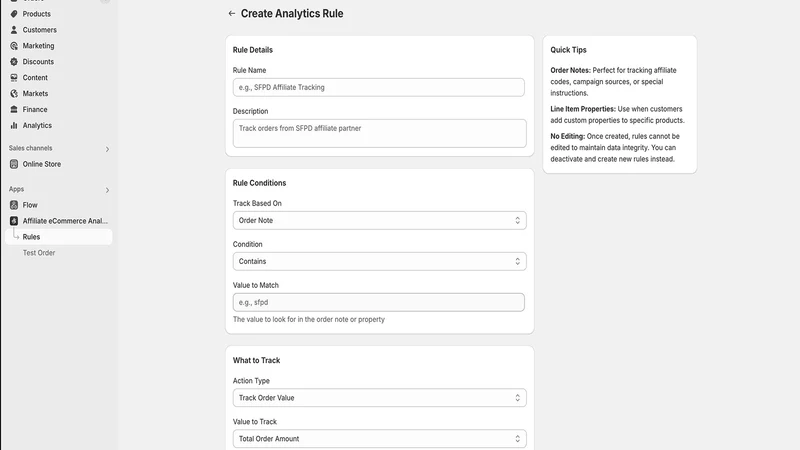Click the helper text under Value to Match

(309, 319)
